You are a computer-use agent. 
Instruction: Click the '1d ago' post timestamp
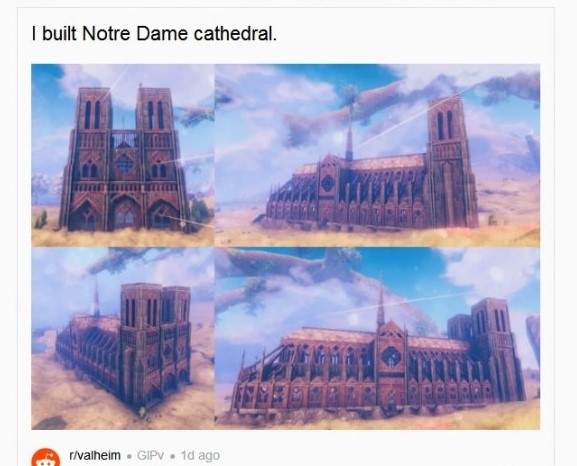click(x=201, y=456)
